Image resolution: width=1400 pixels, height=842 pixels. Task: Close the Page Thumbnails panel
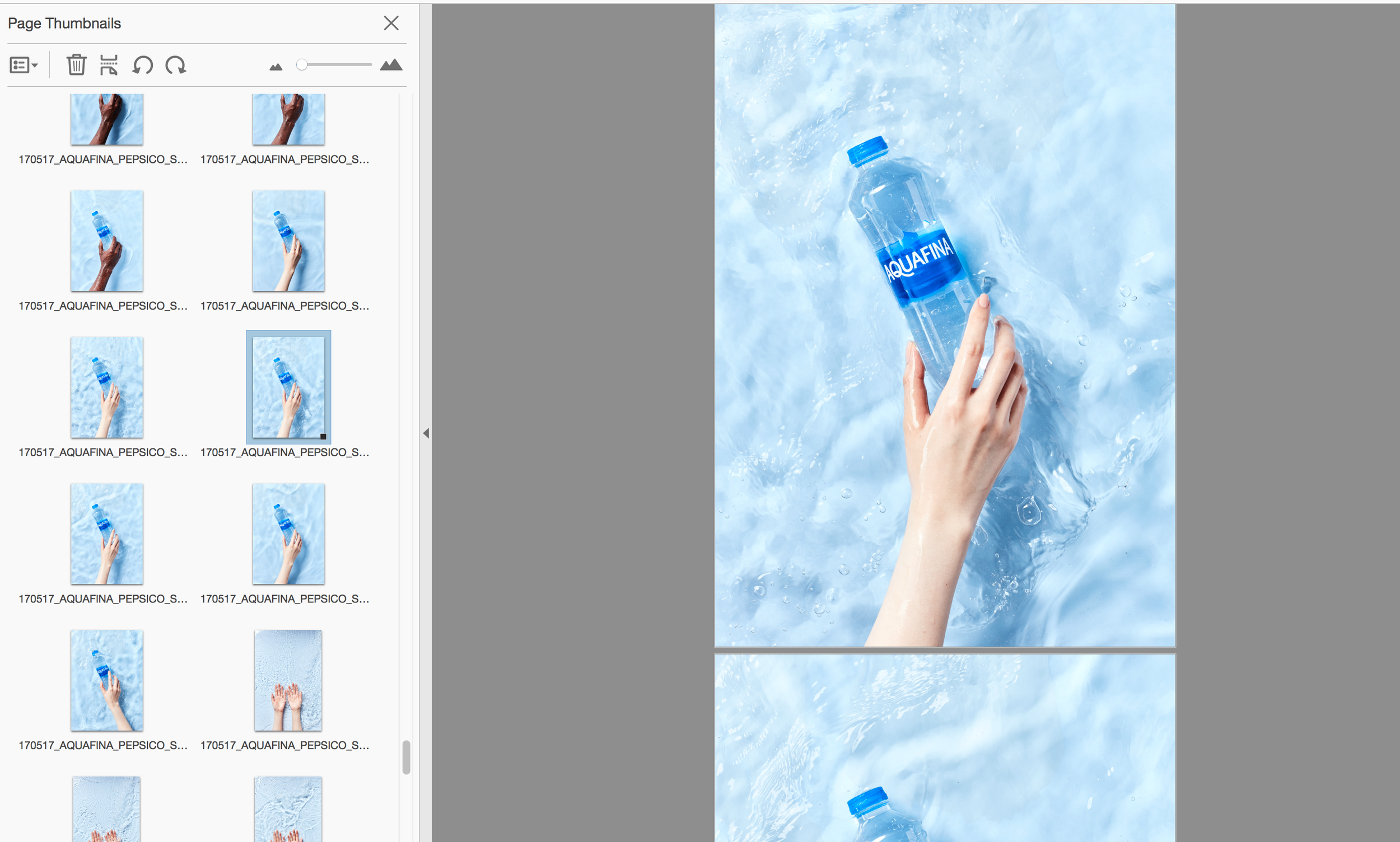pos(391,24)
